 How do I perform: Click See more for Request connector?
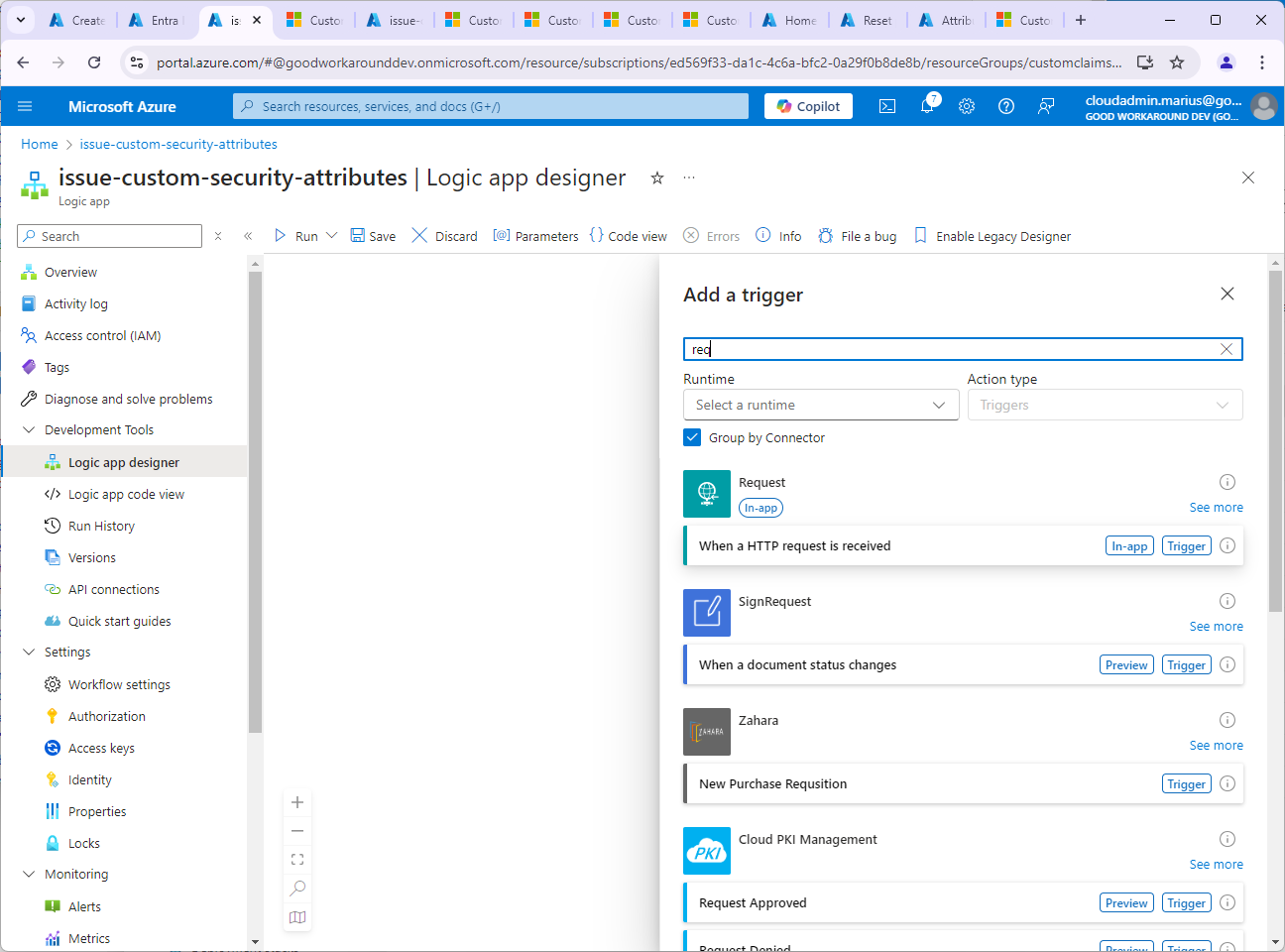[x=1216, y=508]
